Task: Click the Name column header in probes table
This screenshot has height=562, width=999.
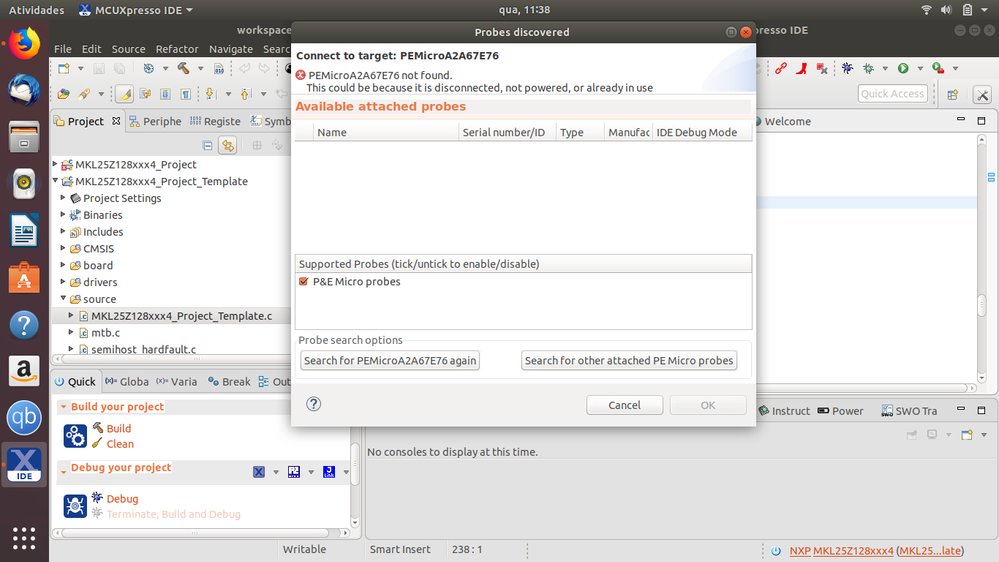Action: pyautogui.click(x=386, y=133)
